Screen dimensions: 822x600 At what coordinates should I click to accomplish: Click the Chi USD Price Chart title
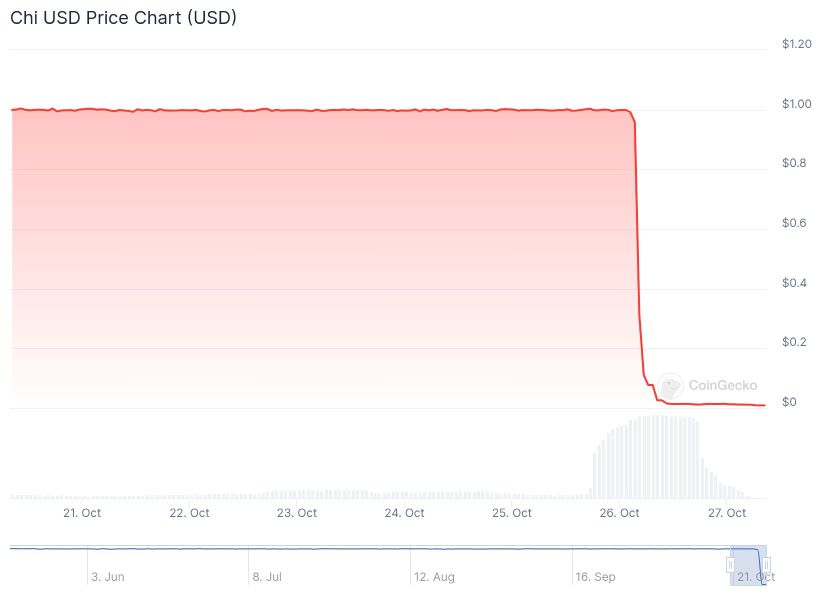coord(123,18)
